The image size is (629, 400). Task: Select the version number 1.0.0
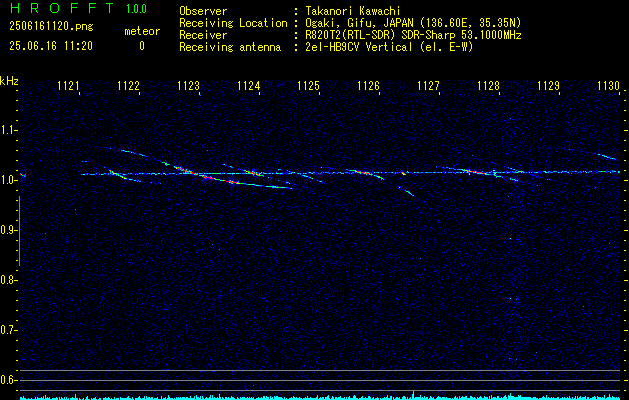[136, 9]
